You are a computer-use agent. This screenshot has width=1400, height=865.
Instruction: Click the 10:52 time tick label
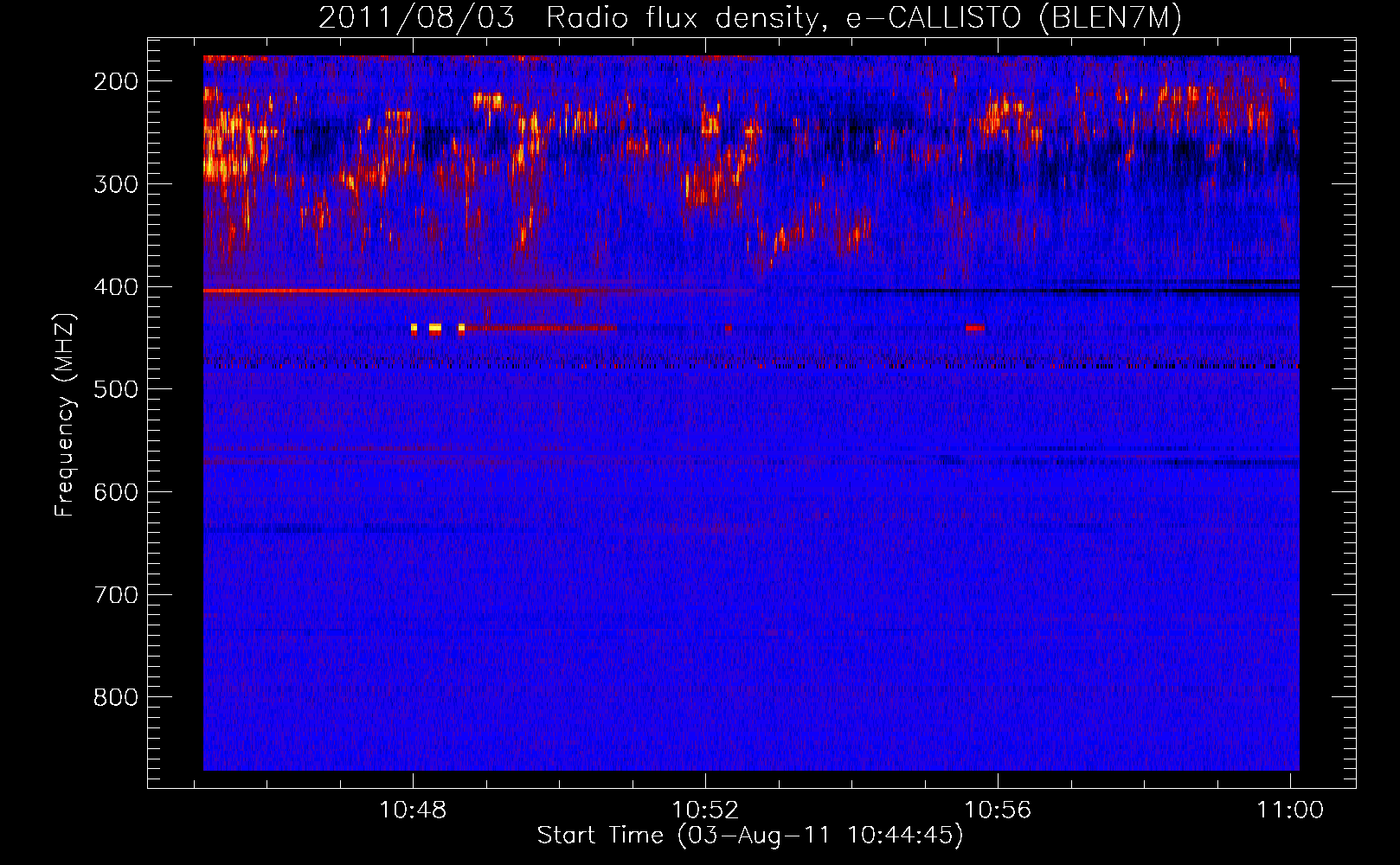click(705, 811)
